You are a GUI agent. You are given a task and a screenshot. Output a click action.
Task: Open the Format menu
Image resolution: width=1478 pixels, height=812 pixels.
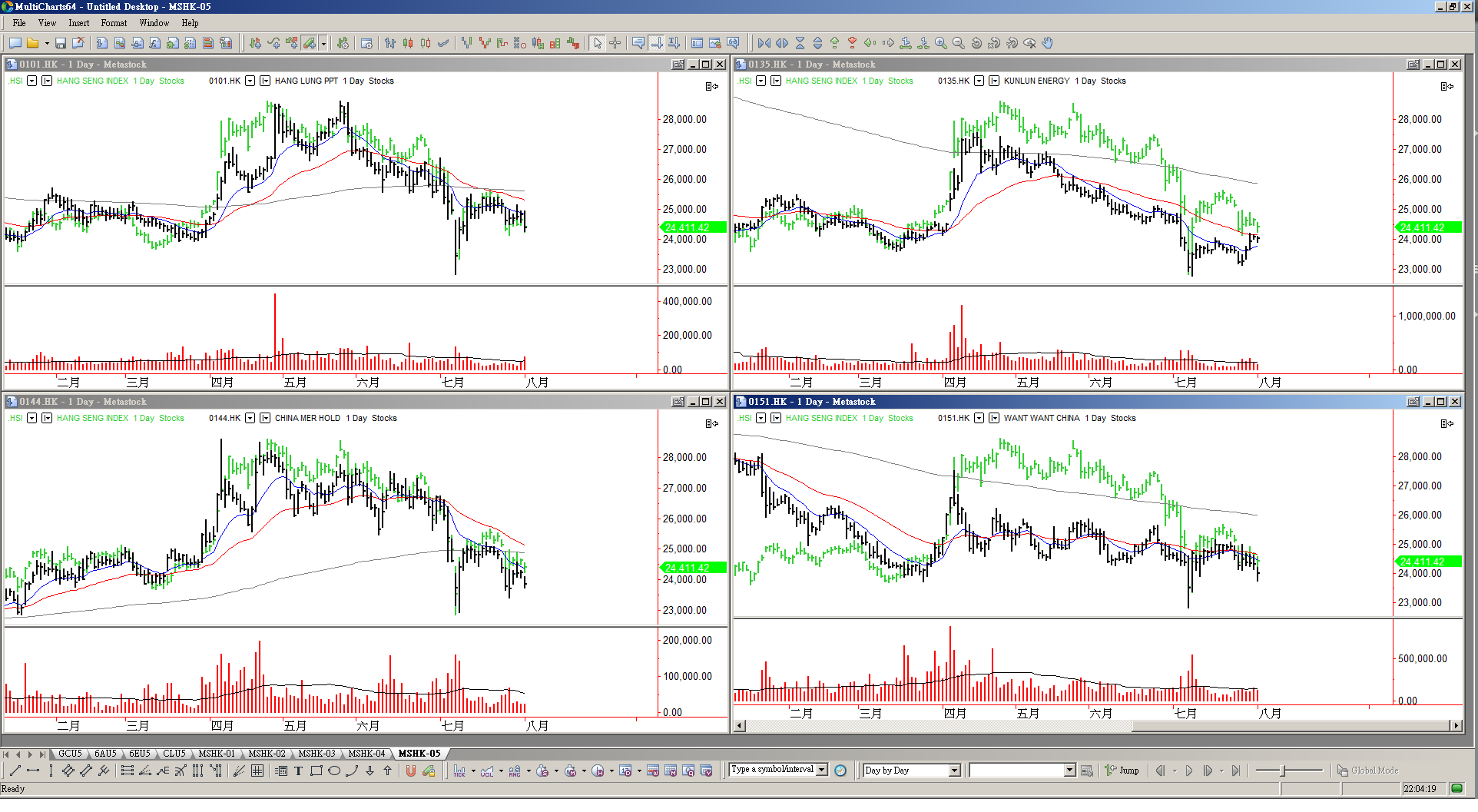coord(114,23)
